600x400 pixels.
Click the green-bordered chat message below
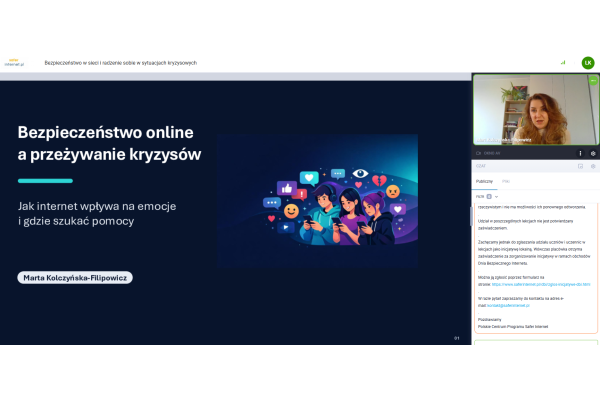(x=535, y=343)
